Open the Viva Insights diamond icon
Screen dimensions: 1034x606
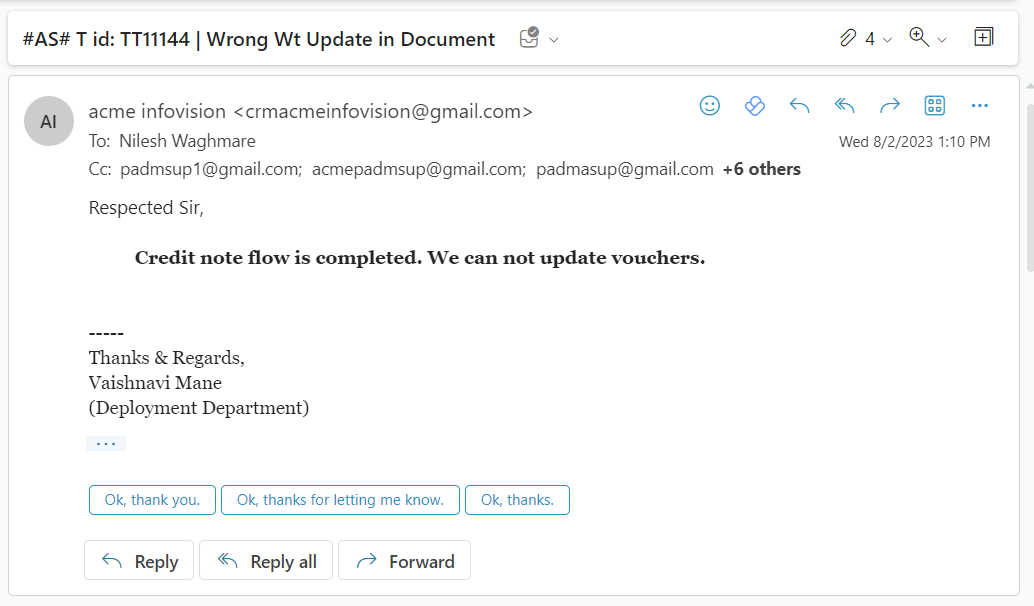click(754, 106)
